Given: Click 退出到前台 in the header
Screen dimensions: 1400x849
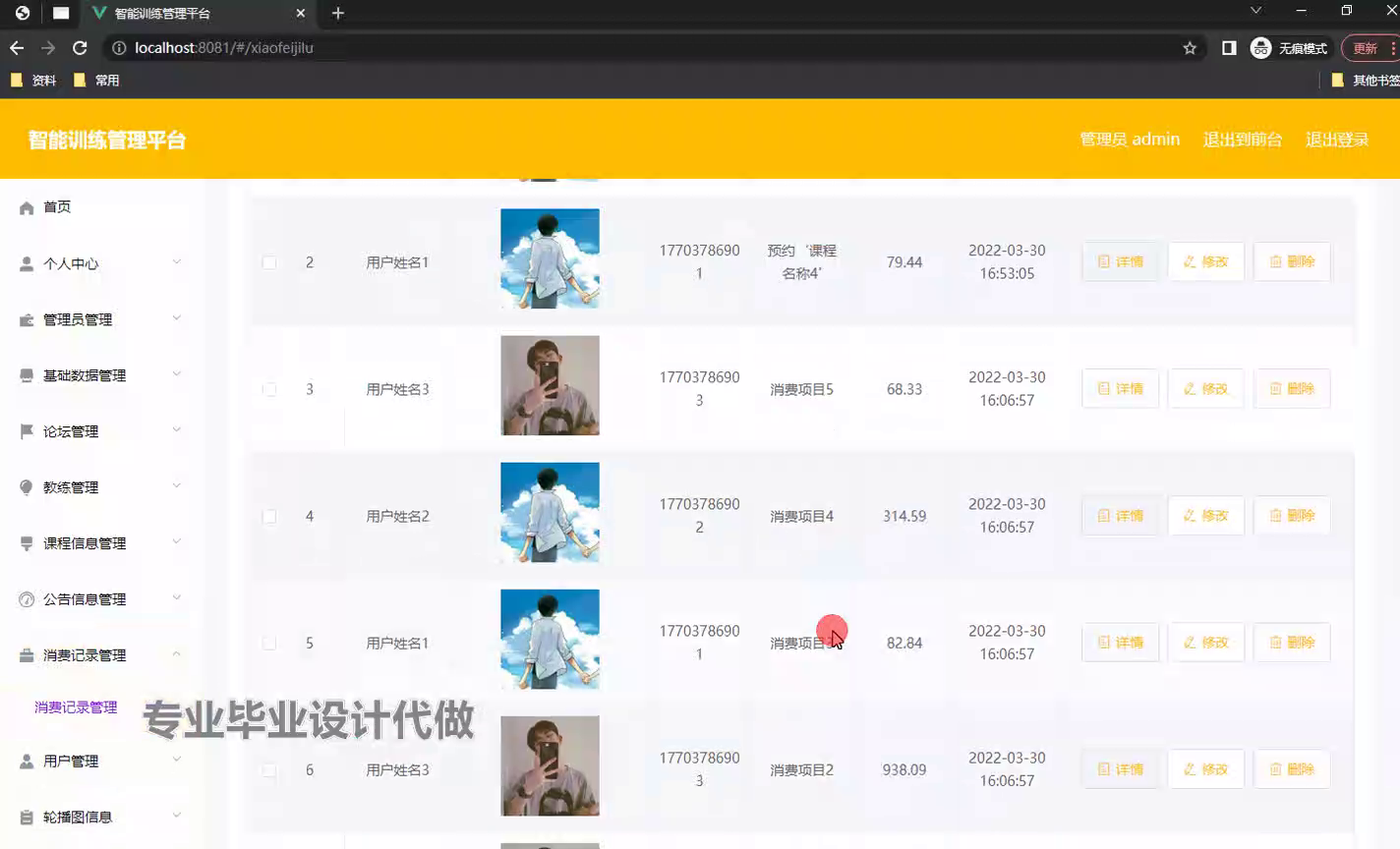Looking at the screenshot, I should click(x=1243, y=140).
